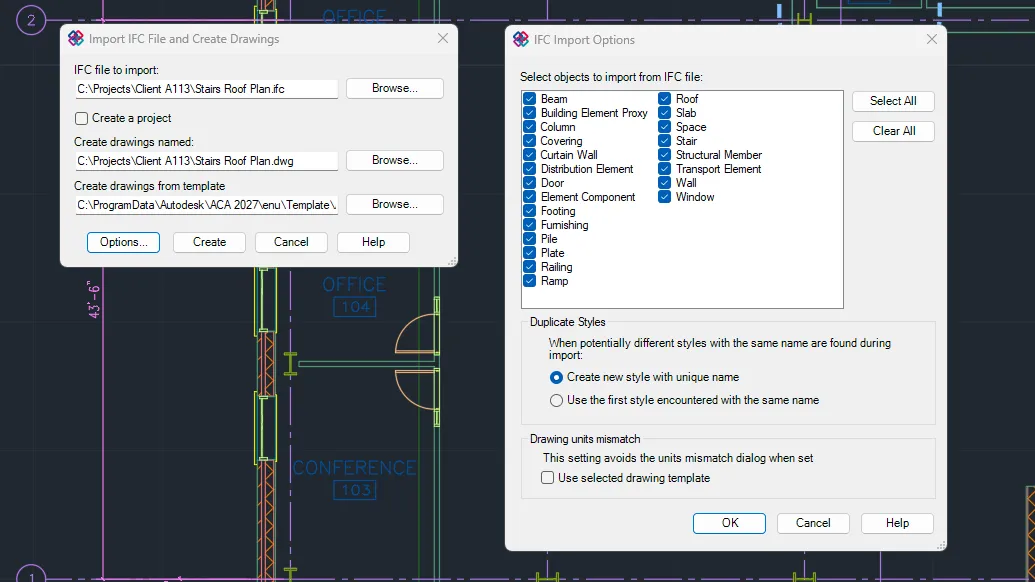Cancel the Import IFC File dialog
This screenshot has height=582, width=1035.
point(291,242)
